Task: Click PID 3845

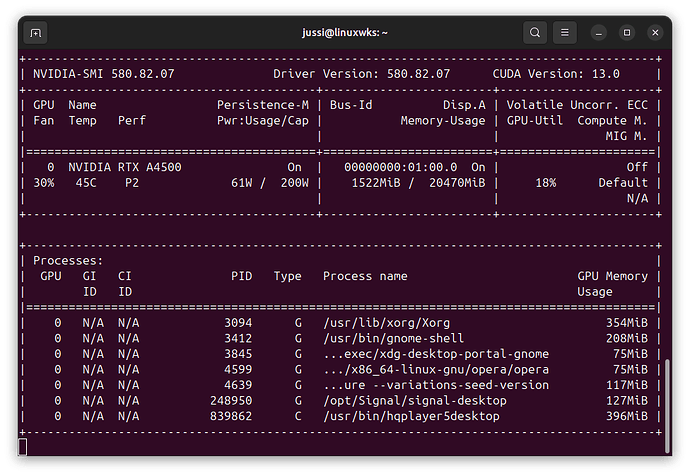Action: pyautogui.click(x=238, y=354)
